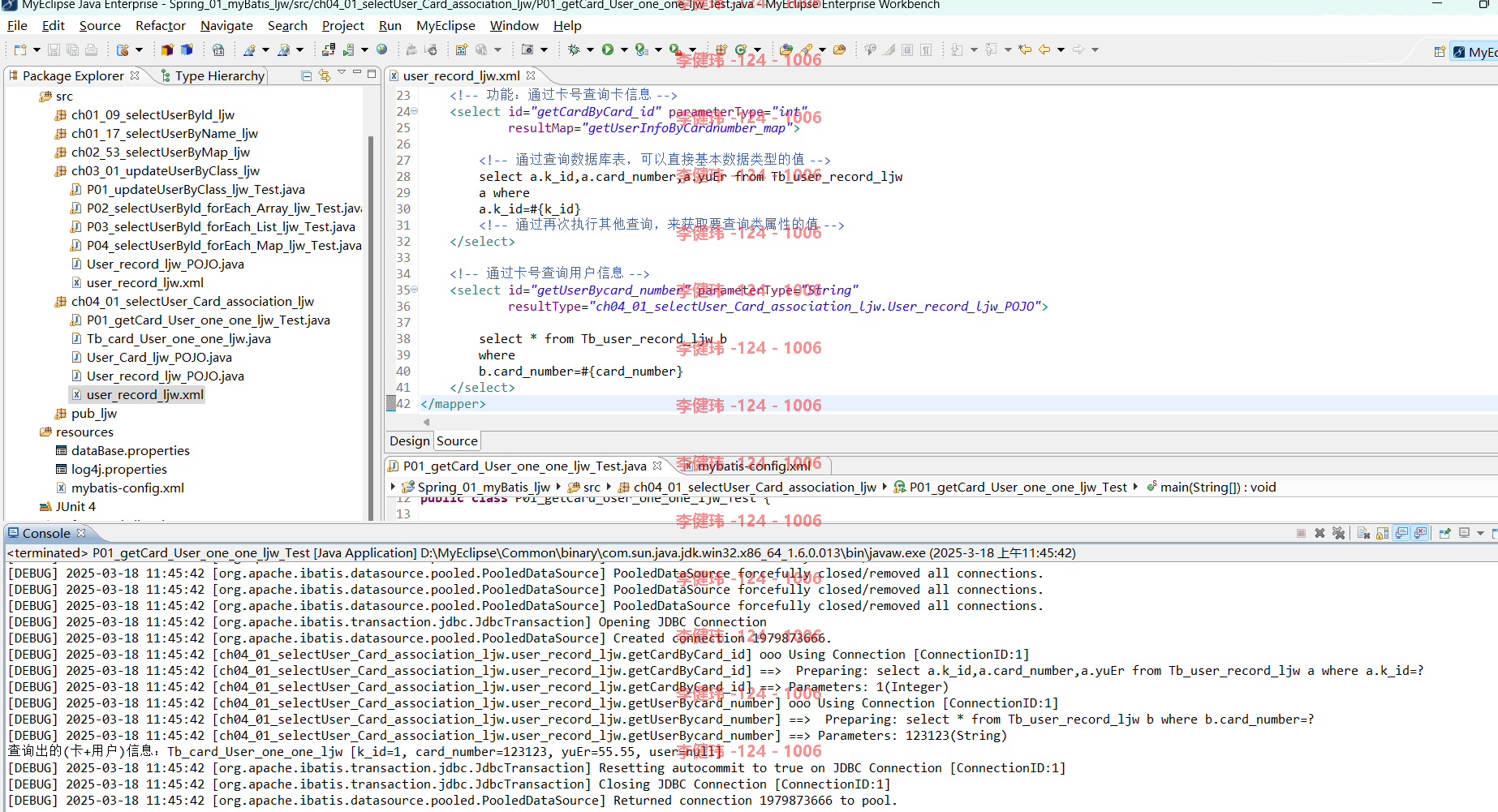The height and width of the screenshot is (812, 1498).
Task: Collapse the select getCardByCard_id fold marker
Action: pyautogui.click(x=415, y=111)
